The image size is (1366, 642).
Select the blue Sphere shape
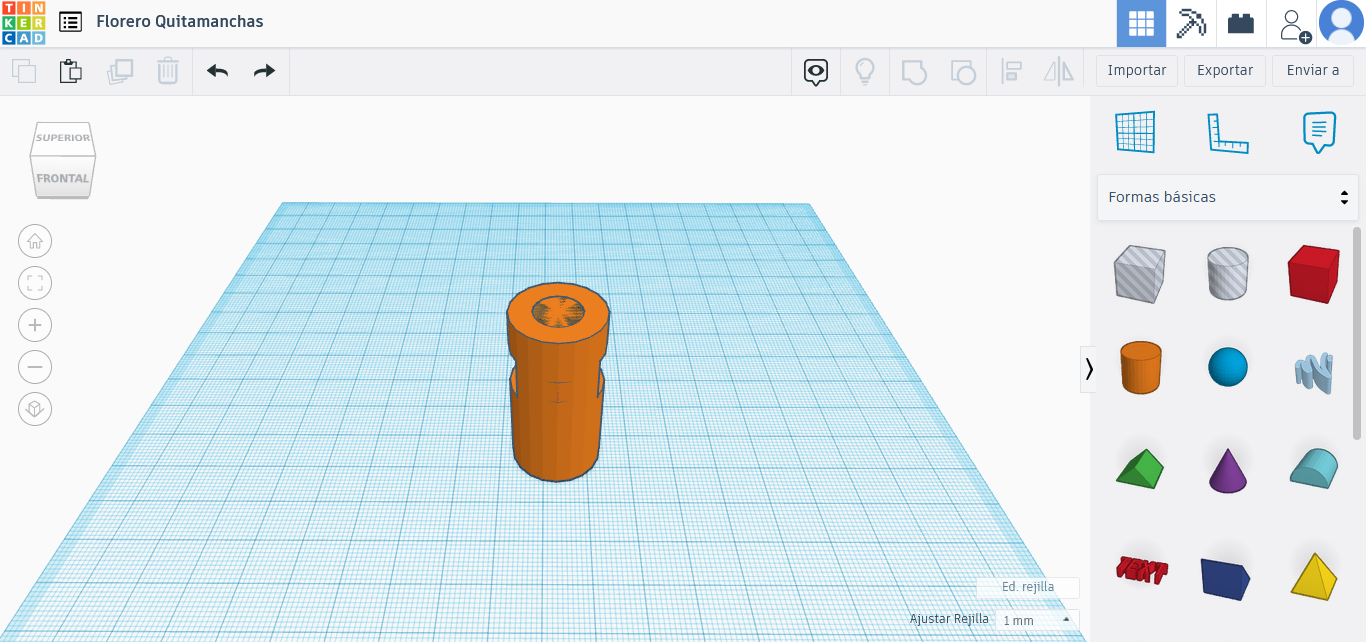coord(1228,367)
